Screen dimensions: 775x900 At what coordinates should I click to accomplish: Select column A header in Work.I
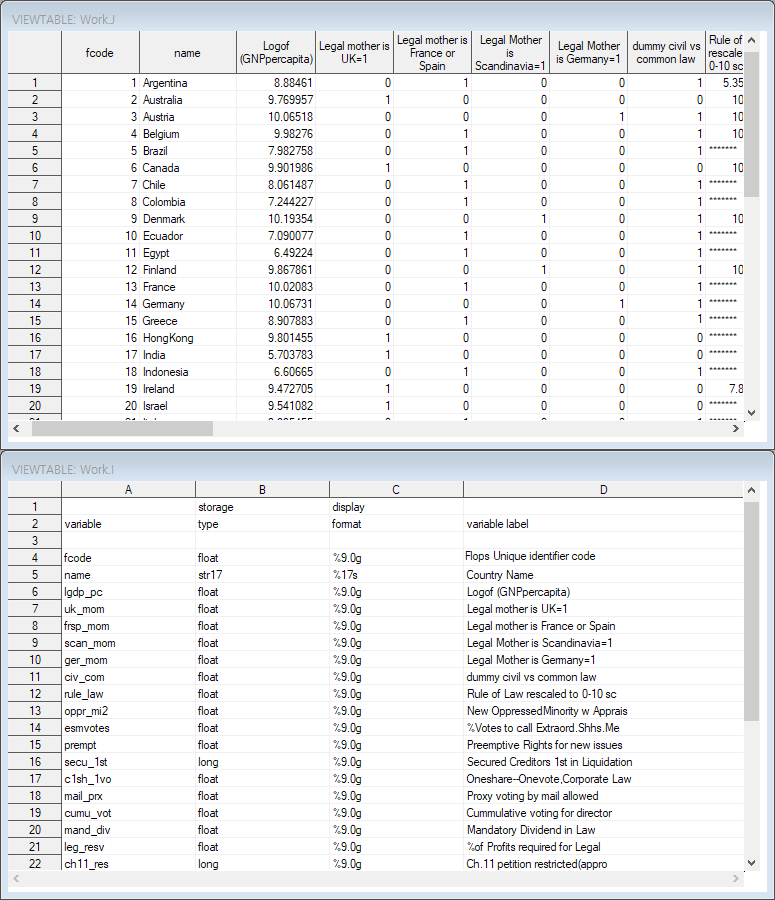(129, 490)
